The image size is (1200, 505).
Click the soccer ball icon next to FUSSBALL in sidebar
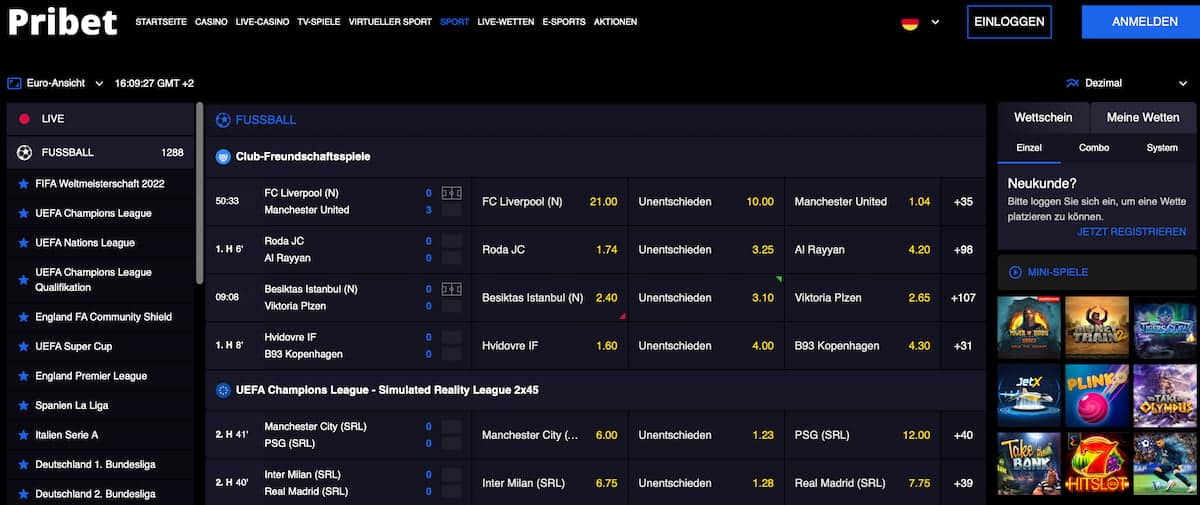(x=25, y=153)
